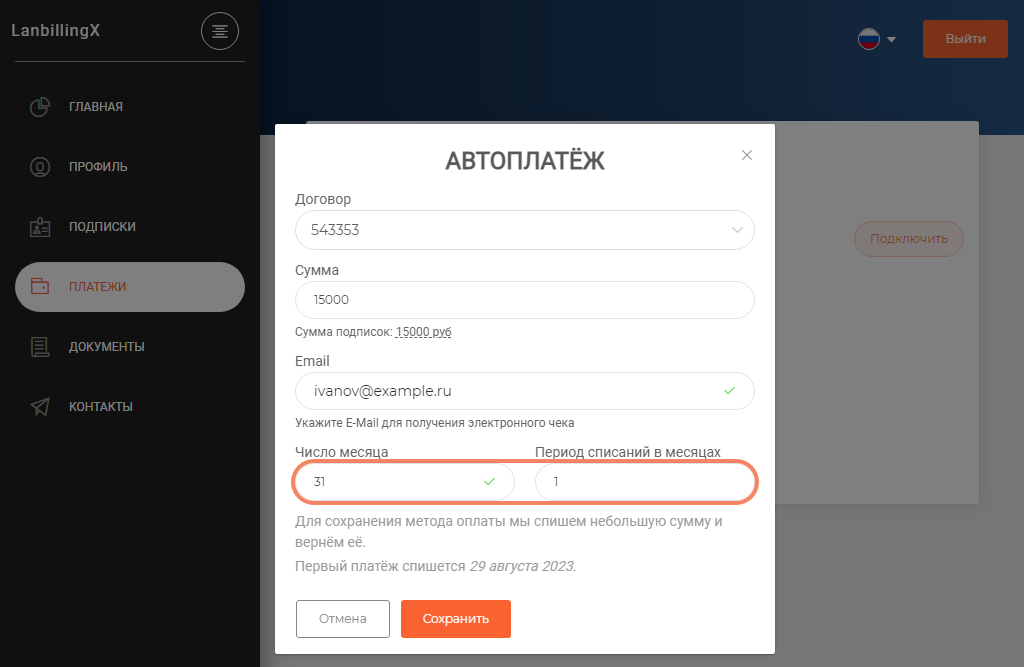Go to the КОНТАКТЫ section
The width and height of the screenshot is (1024, 667).
pyautogui.click(x=101, y=406)
